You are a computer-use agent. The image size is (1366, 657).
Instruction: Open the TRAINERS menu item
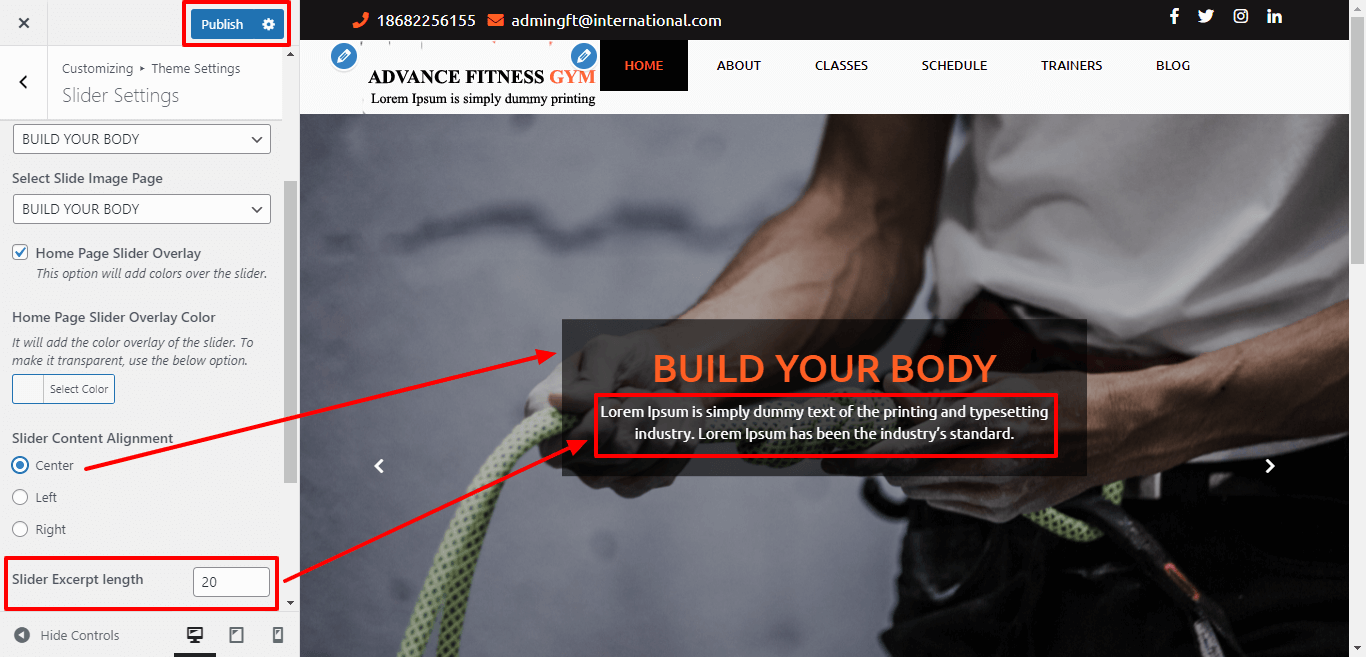[1071, 65]
